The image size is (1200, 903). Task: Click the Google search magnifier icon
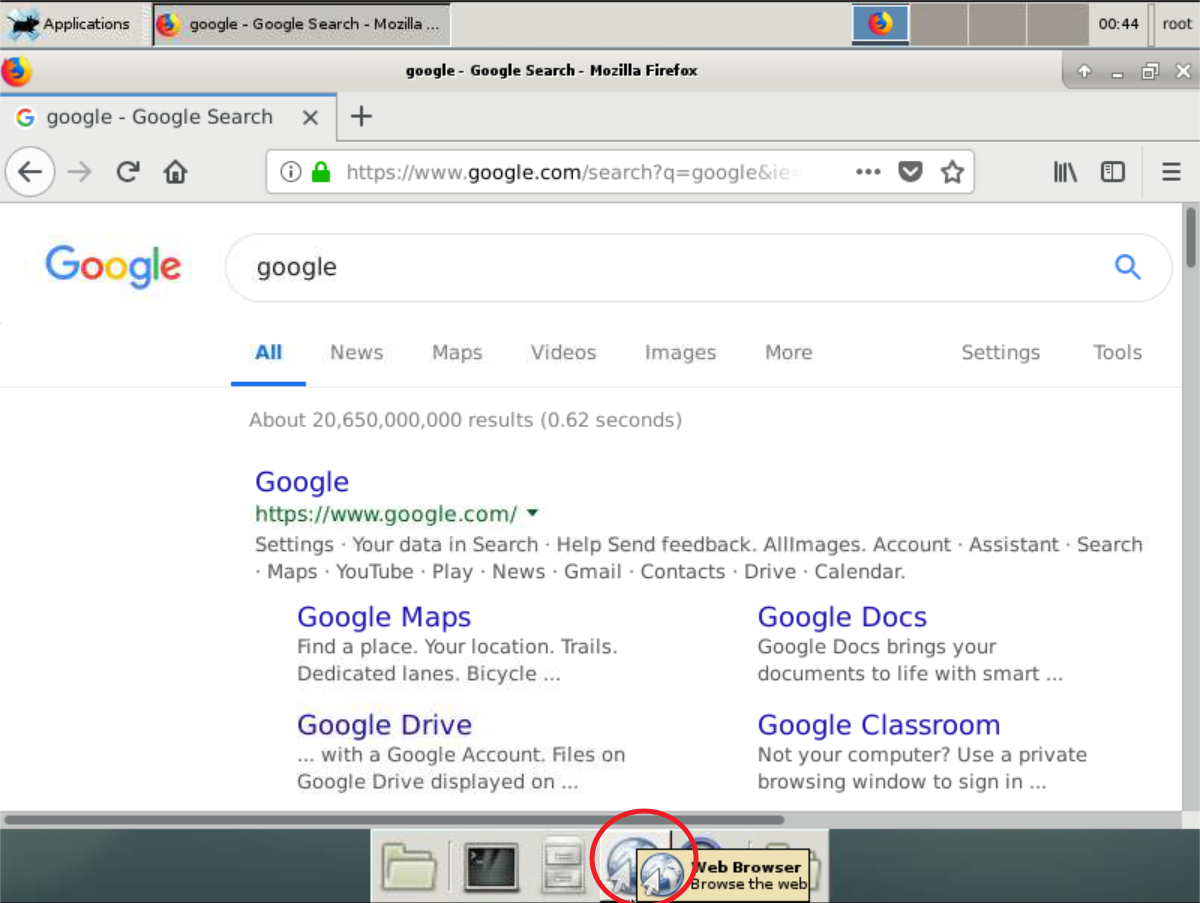(x=1127, y=267)
